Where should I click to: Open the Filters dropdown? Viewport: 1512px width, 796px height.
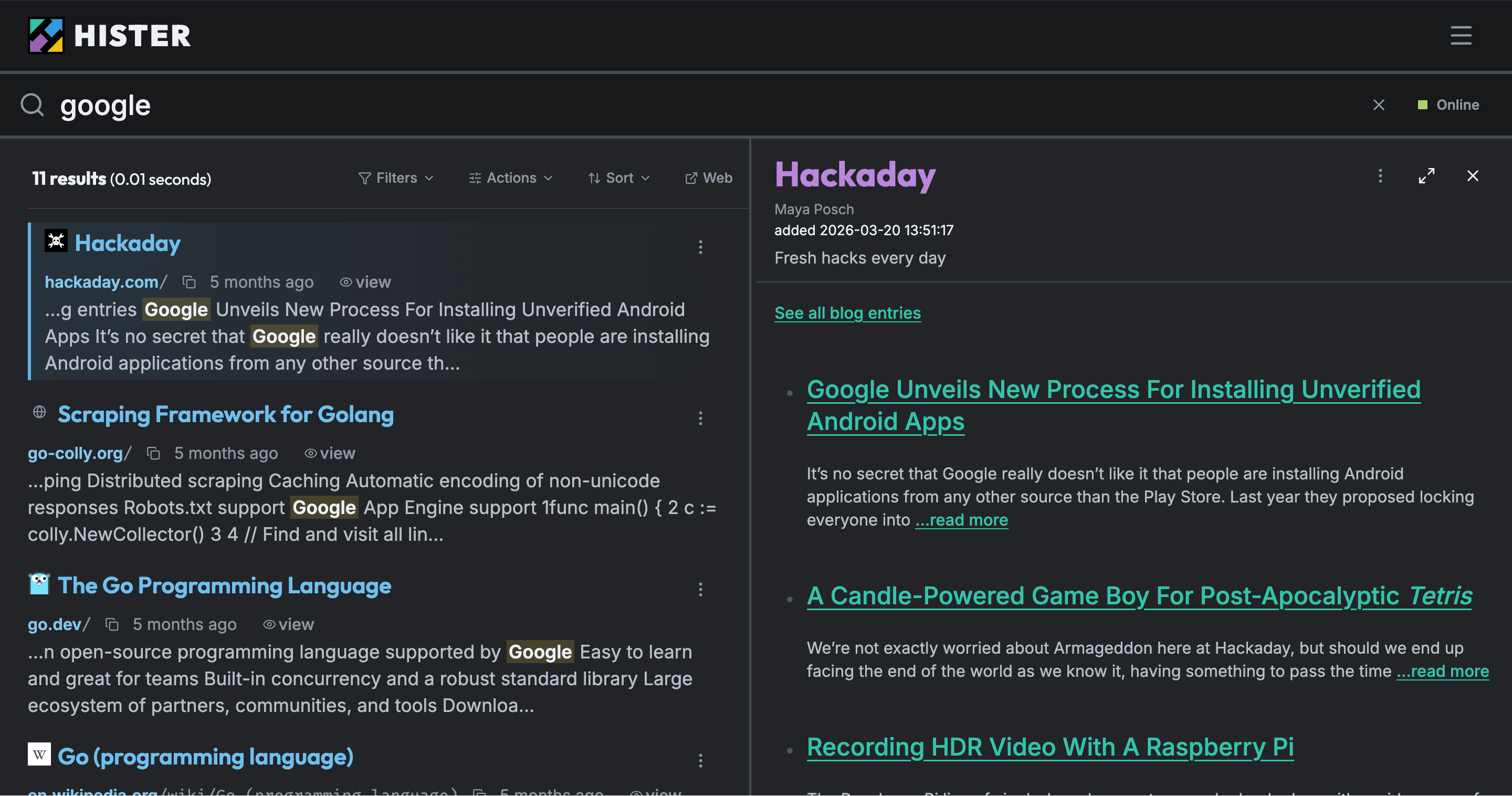coord(396,178)
